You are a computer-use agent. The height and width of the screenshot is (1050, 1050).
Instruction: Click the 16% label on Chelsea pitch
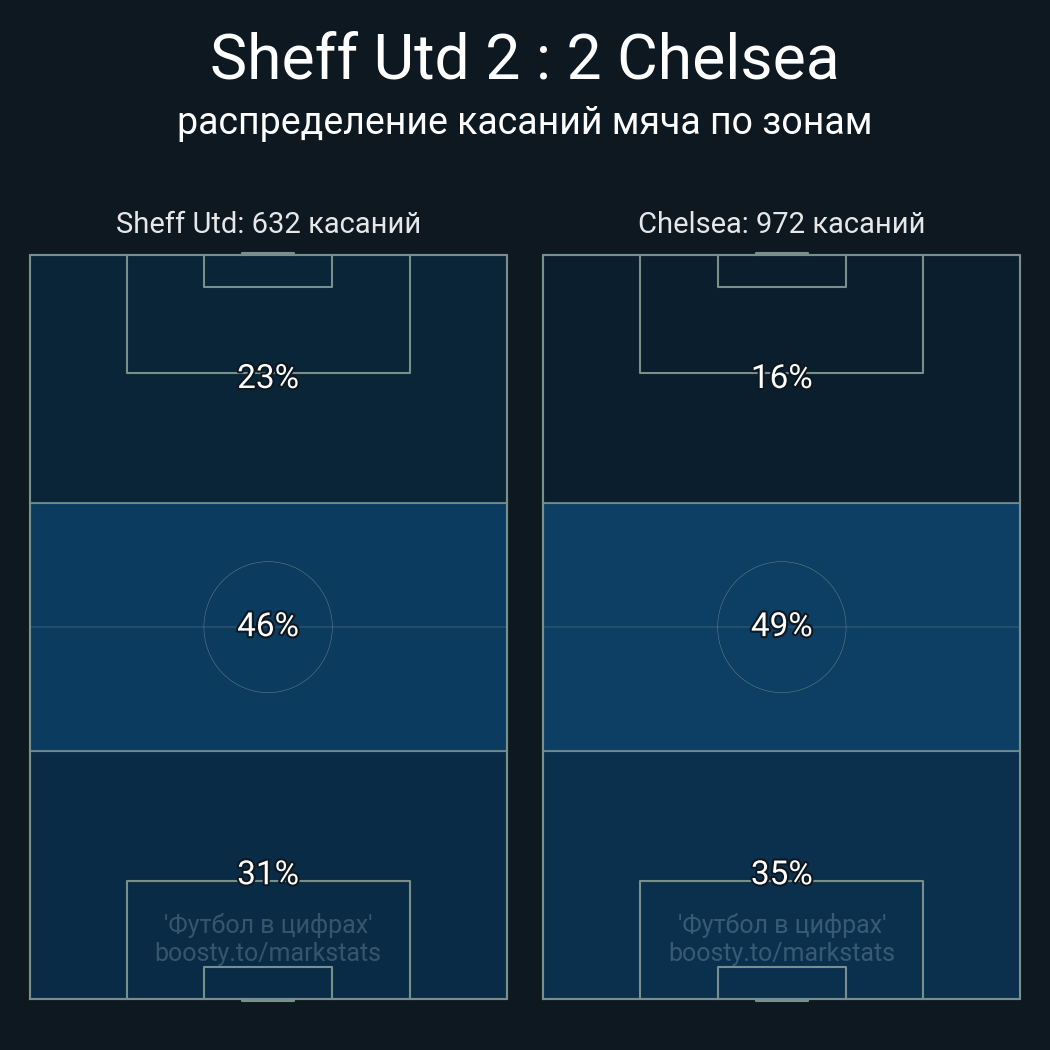781,377
